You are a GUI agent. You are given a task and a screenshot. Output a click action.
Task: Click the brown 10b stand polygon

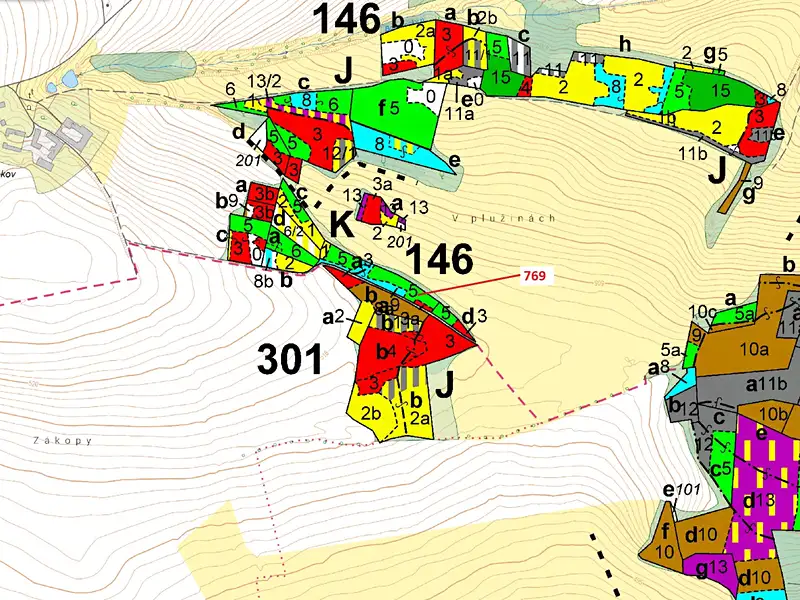pos(767,412)
